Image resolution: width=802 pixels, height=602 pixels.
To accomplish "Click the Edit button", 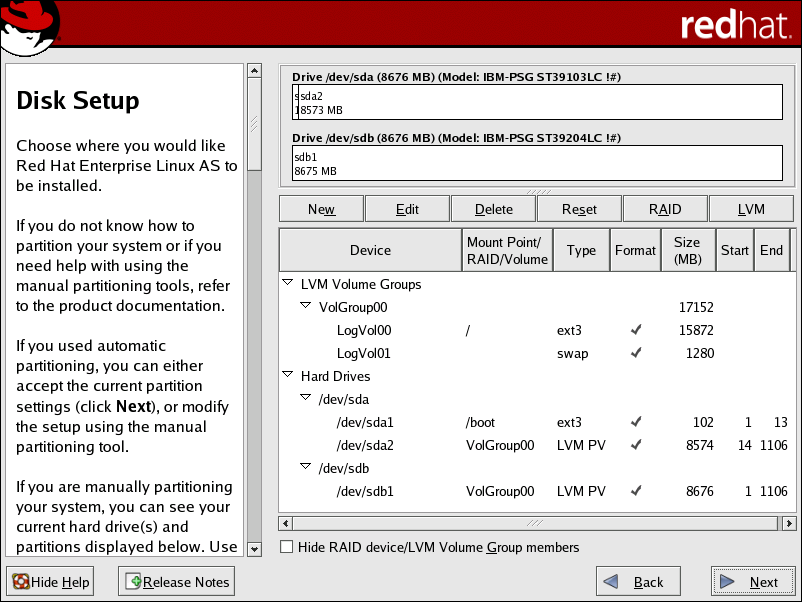I will coord(406,208).
